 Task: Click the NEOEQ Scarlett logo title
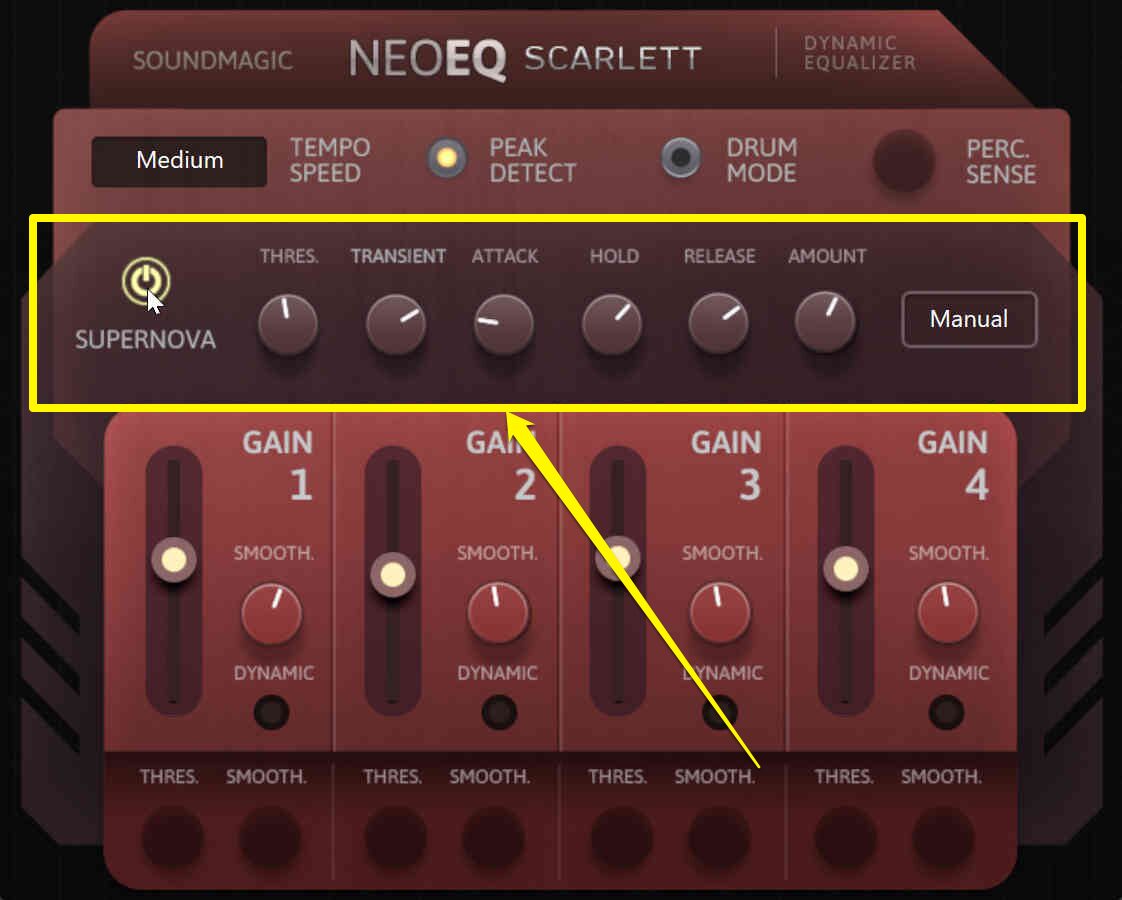click(x=525, y=59)
